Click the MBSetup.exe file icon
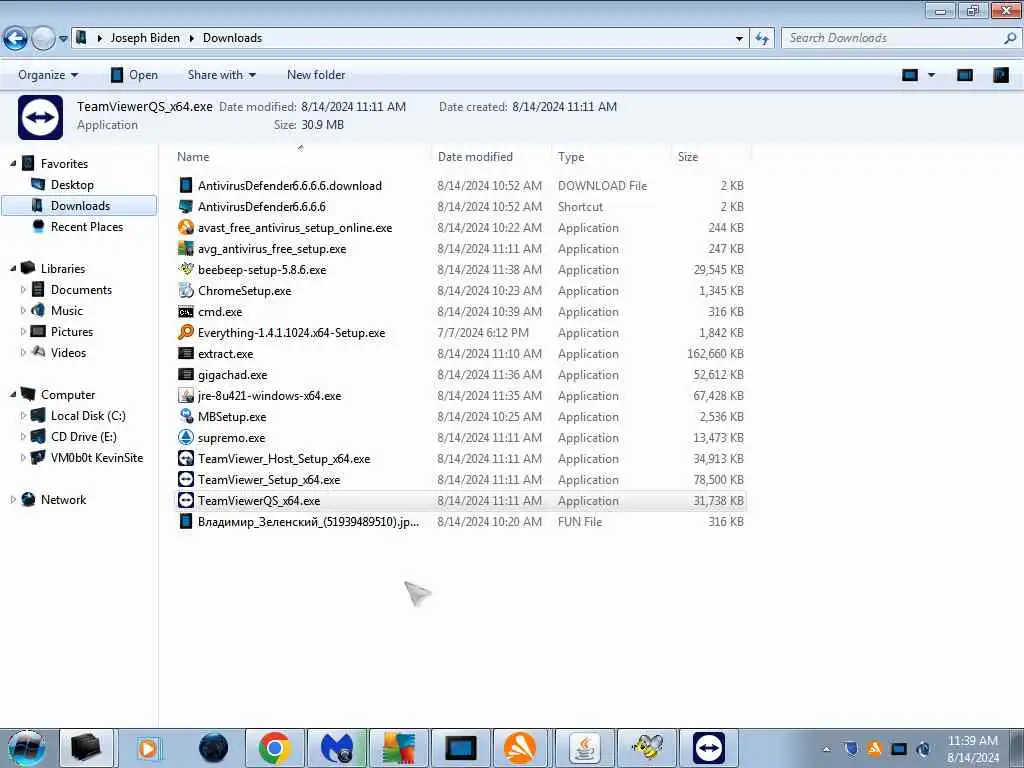The height and width of the screenshot is (768, 1024). [x=186, y=416]
